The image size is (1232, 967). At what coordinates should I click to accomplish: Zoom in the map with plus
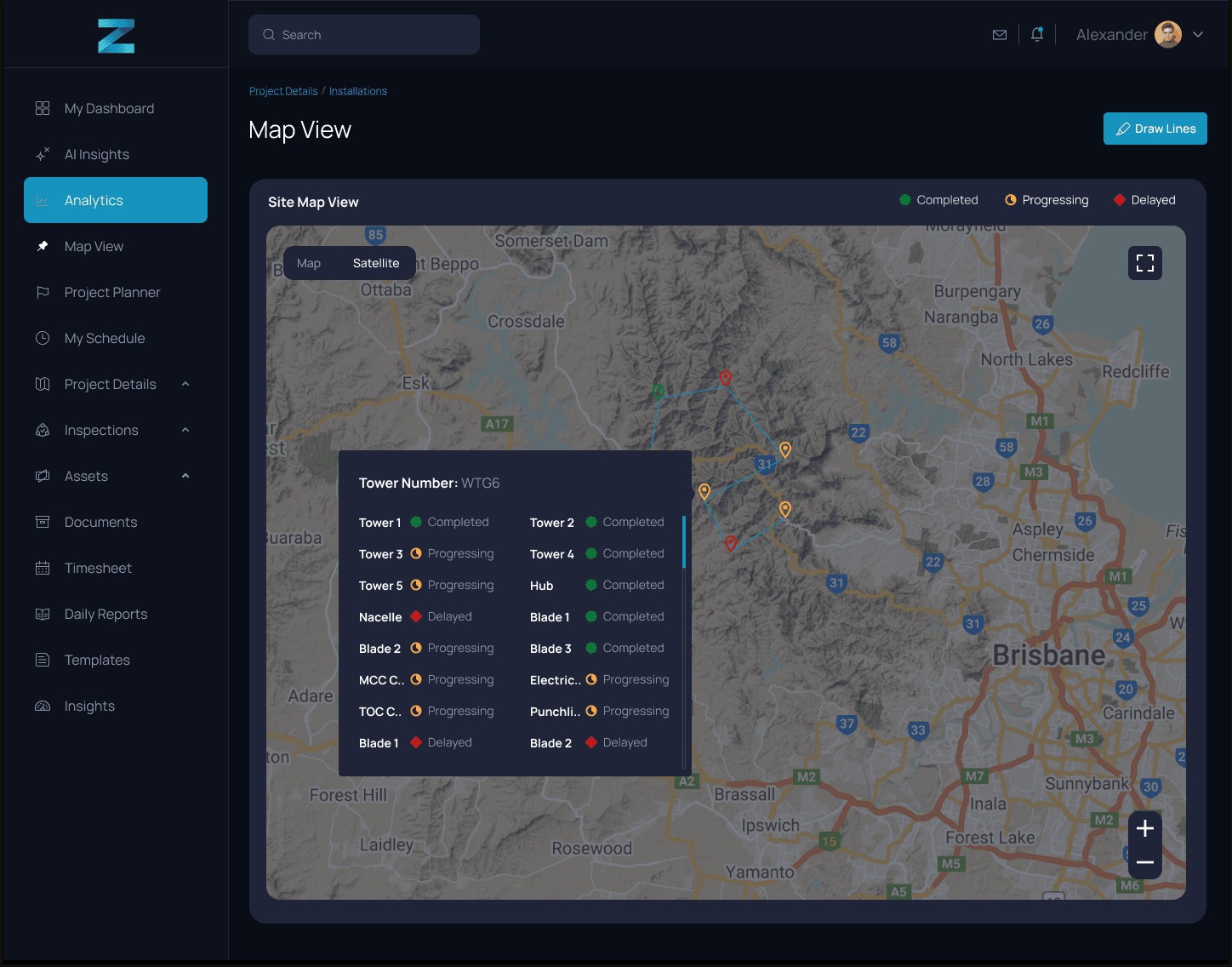point(1145,828)
